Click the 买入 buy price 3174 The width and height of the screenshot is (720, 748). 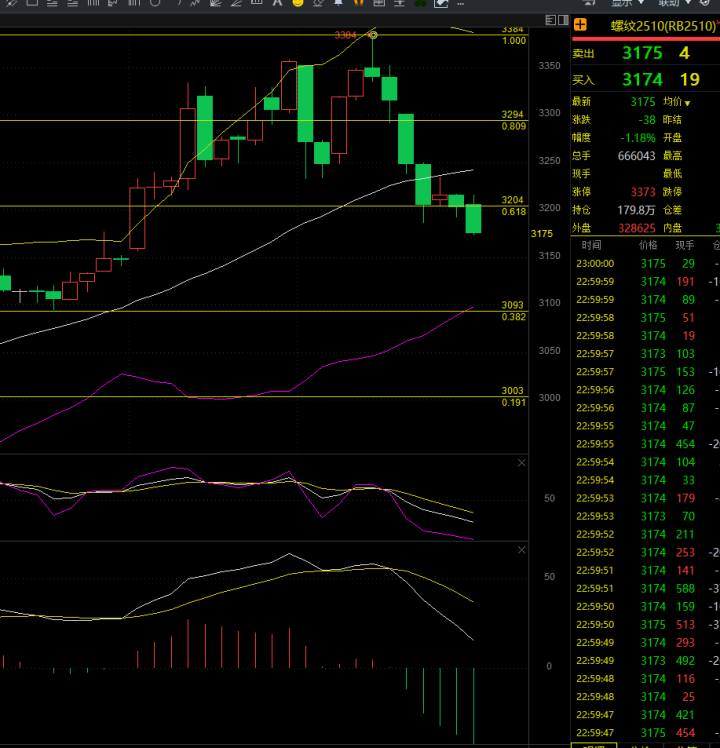pyautogui.click(x=641, y=79)
